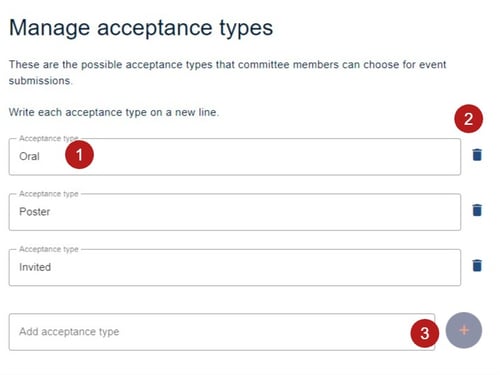Focus the Poster acceptance type field
500x375 pixels.
click(x=235, y=212)
